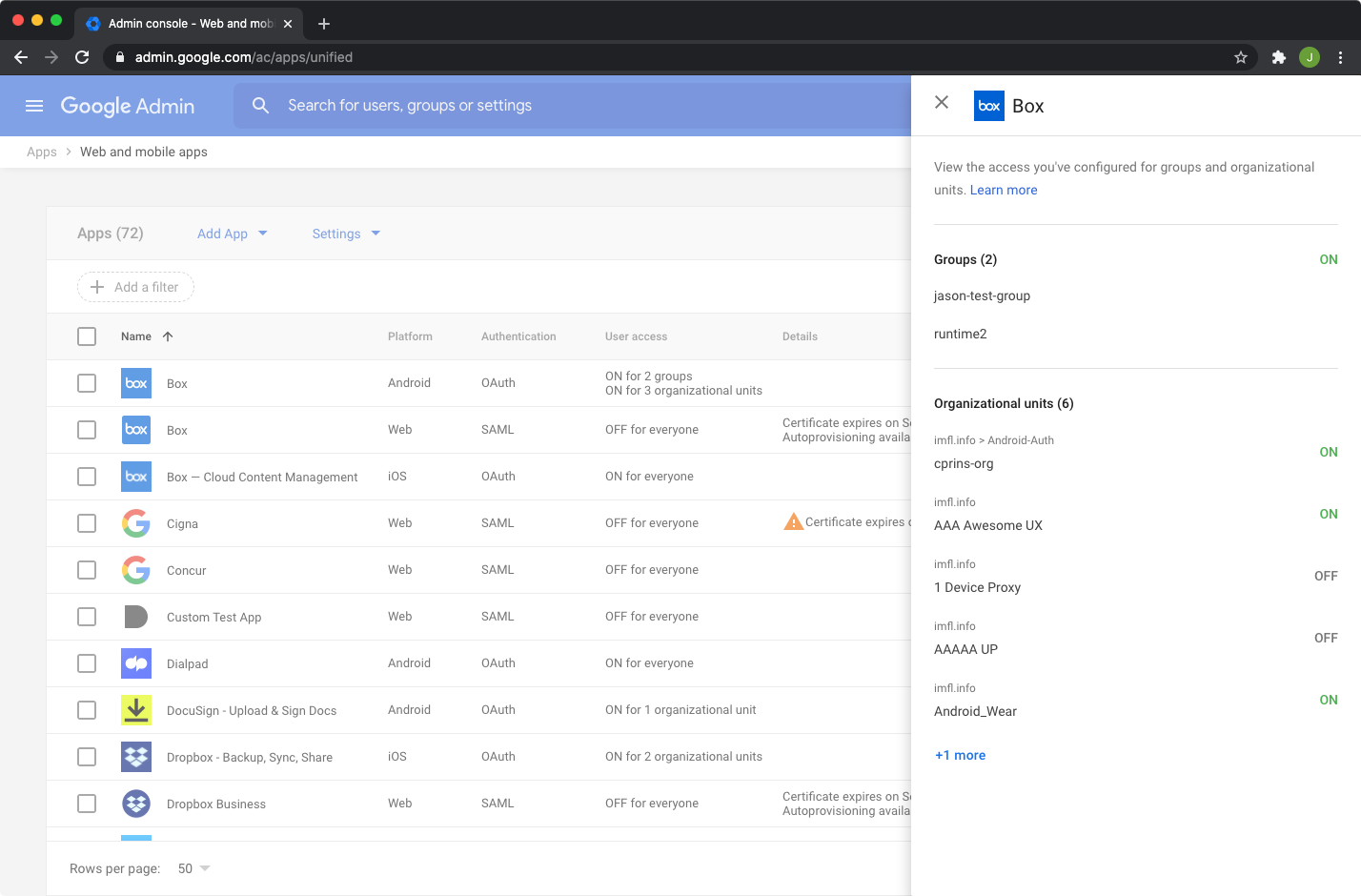Click runtime2 in Groups list
The height and width of the screenshot is (896, 1361).
[x=960, y=334]
